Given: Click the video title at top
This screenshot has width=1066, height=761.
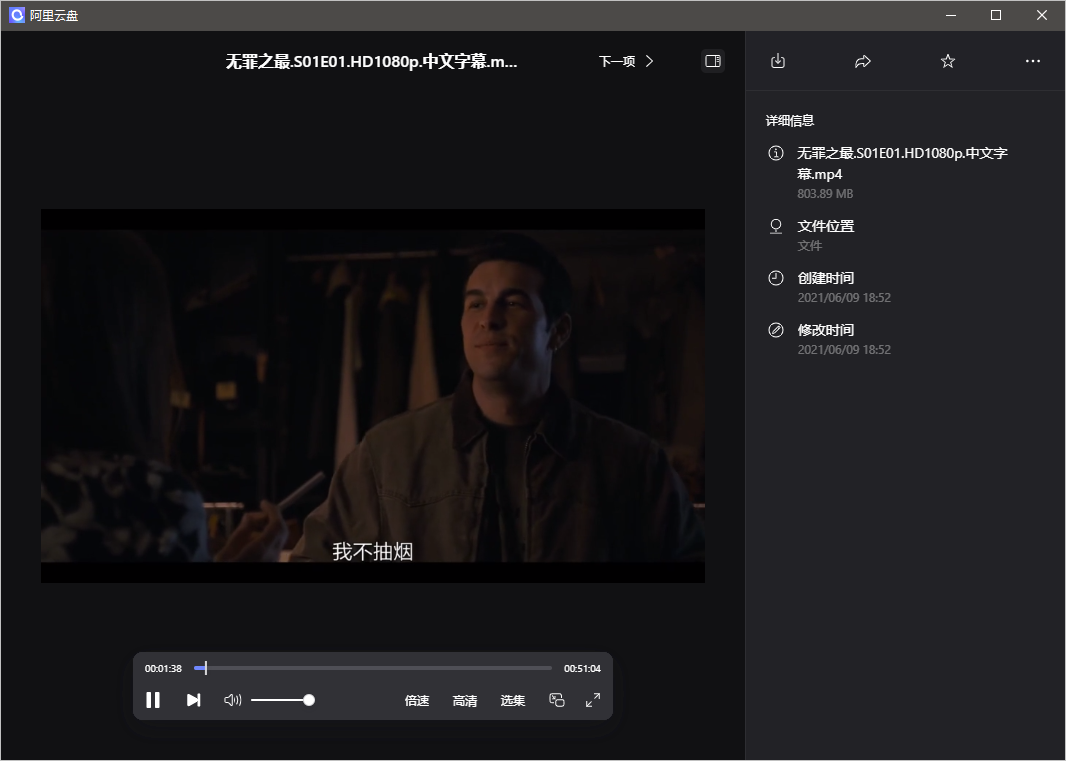Looking at the screenshot, I should pos(371,61).
